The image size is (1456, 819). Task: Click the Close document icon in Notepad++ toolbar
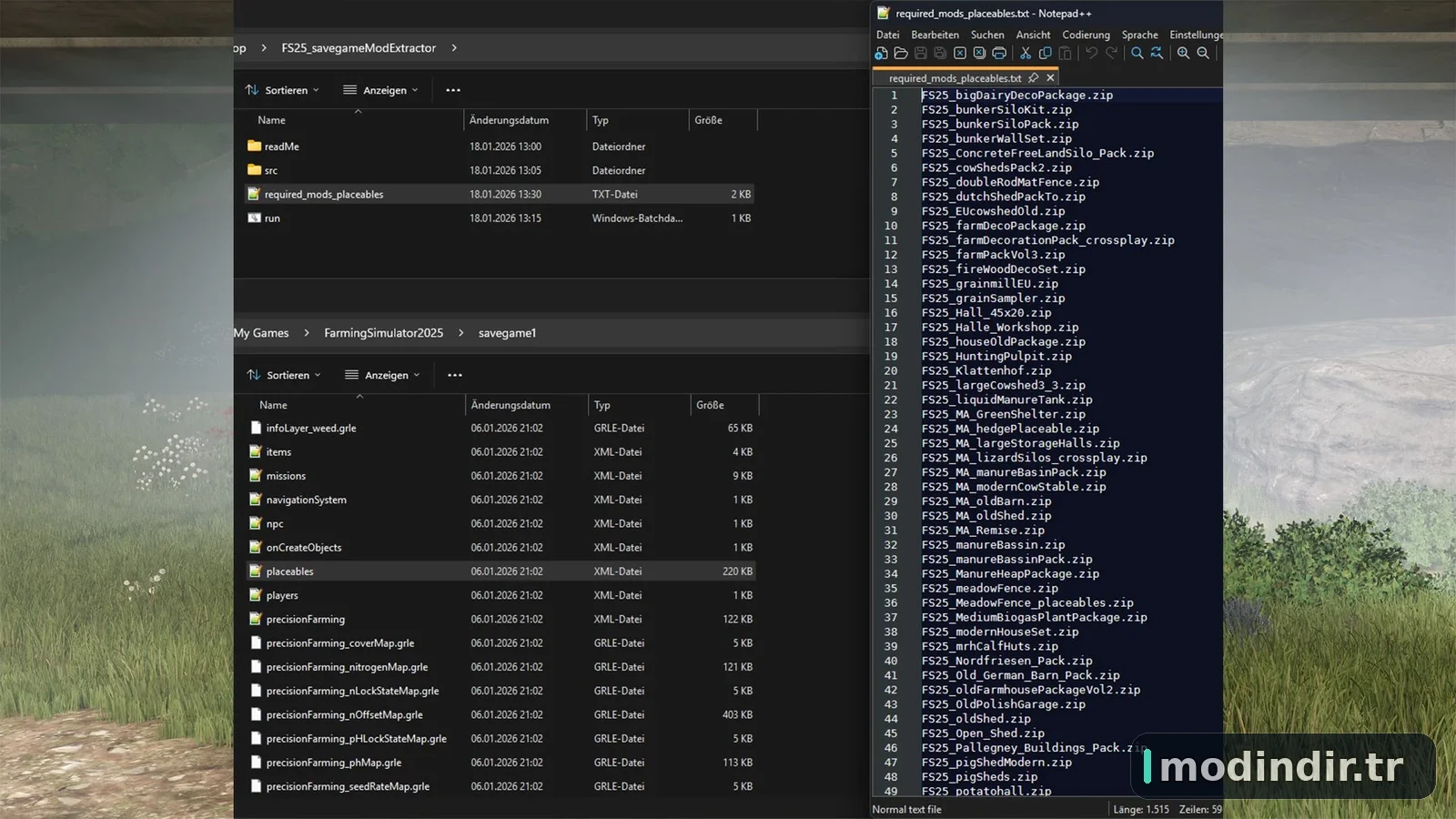959,54
